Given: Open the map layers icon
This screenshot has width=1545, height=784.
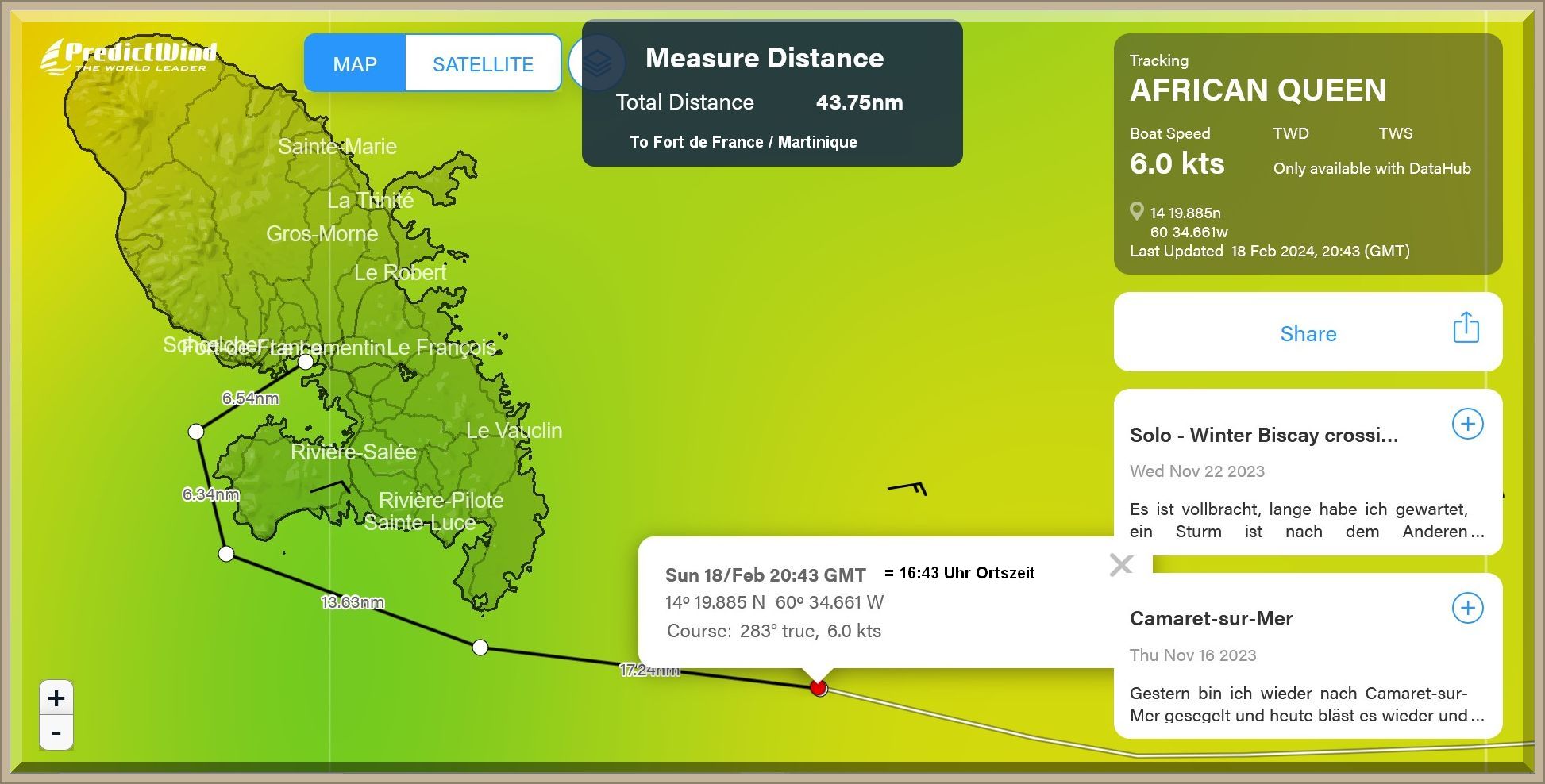Looking at the screenshot, I should 597,63.
